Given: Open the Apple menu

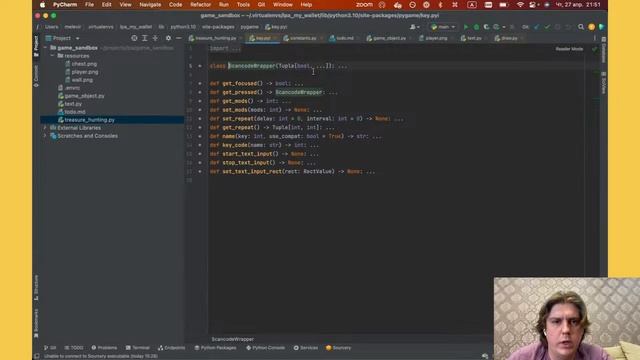Looking at the screenshot, I should 42,5.
